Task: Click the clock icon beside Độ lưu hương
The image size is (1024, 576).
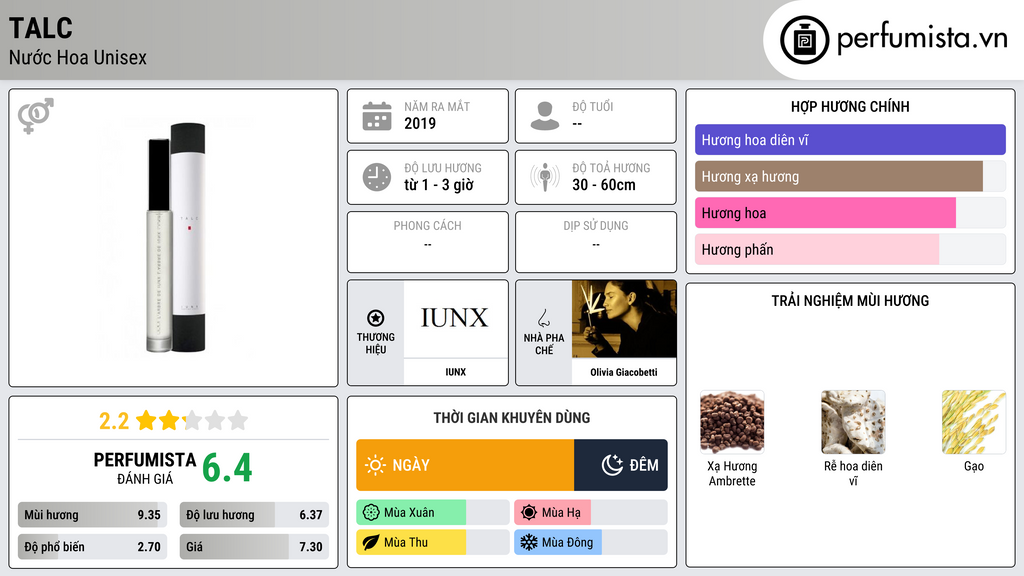Action: (x=377, y=177)
